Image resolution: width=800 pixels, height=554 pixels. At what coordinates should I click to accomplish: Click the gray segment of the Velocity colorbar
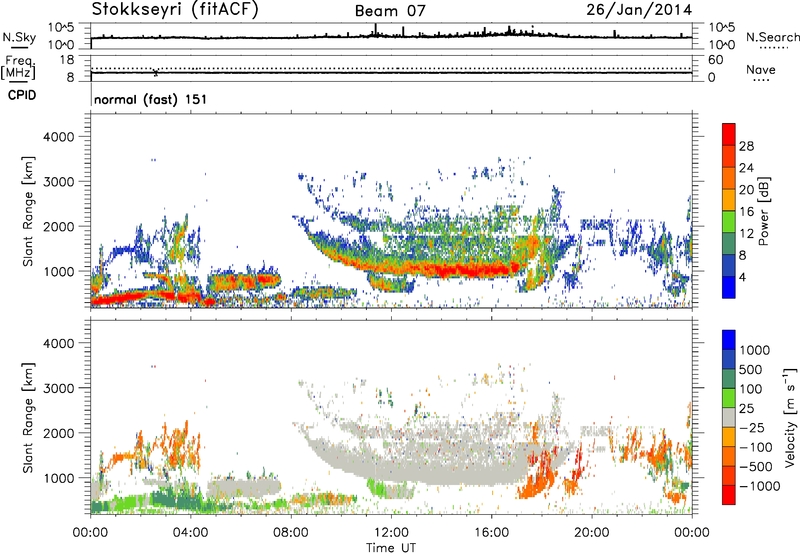pos(728,417)
